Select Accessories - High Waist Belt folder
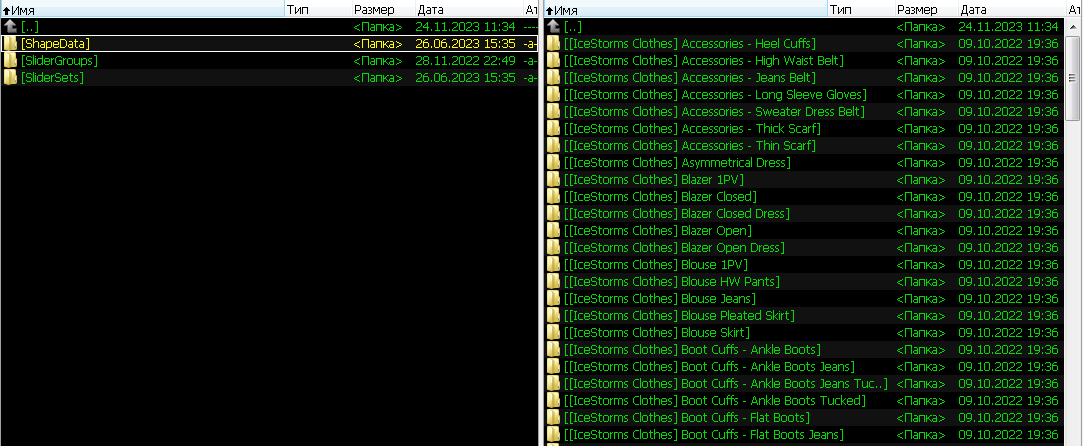The width and height of the screenshot is (1083, 446). click(704, 61)
